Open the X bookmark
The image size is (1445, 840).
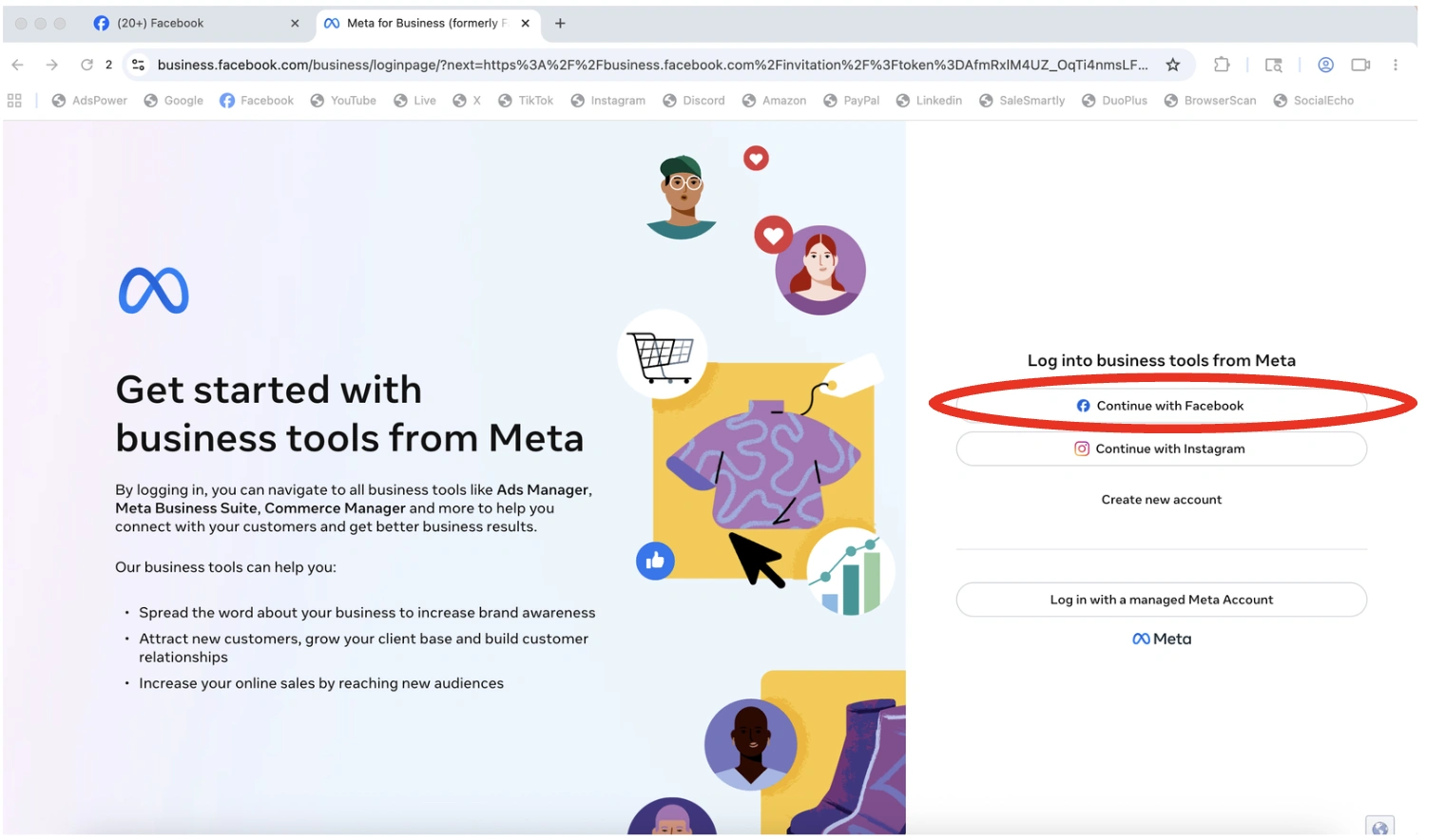467,100
